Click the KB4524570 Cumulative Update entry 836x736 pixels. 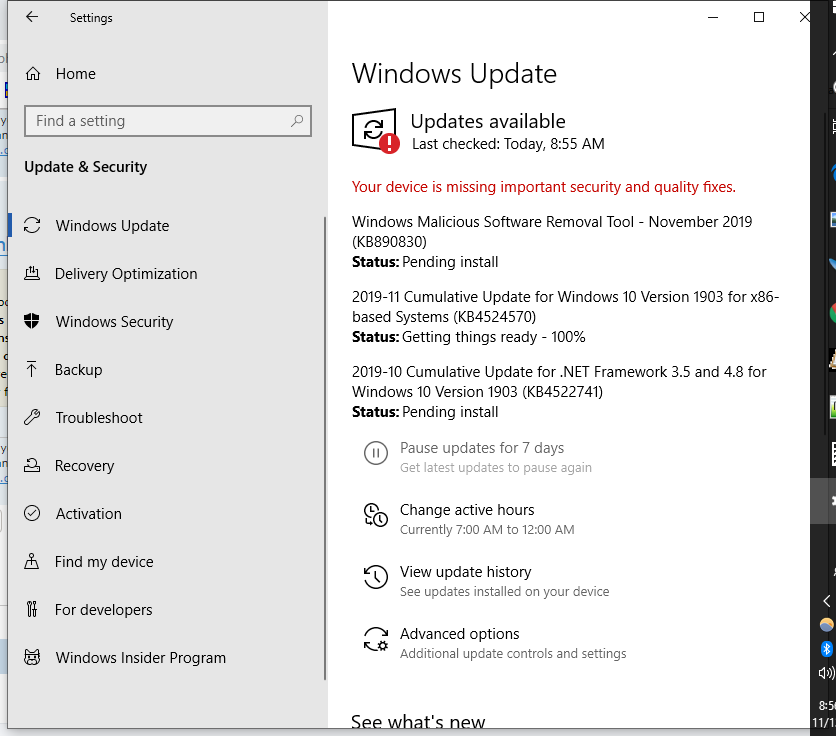coord(565,307)
